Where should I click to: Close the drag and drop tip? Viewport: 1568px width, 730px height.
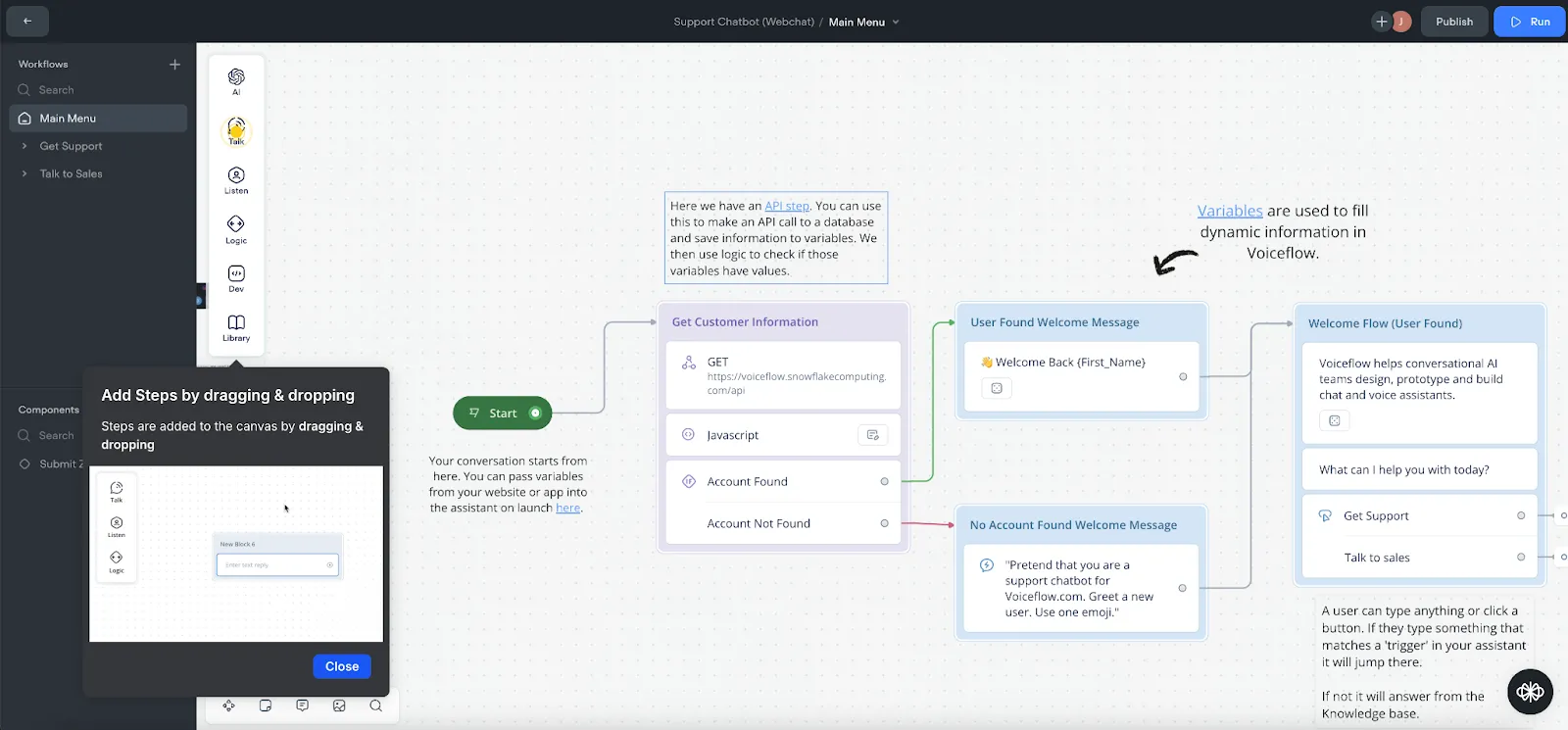(342, 666)
